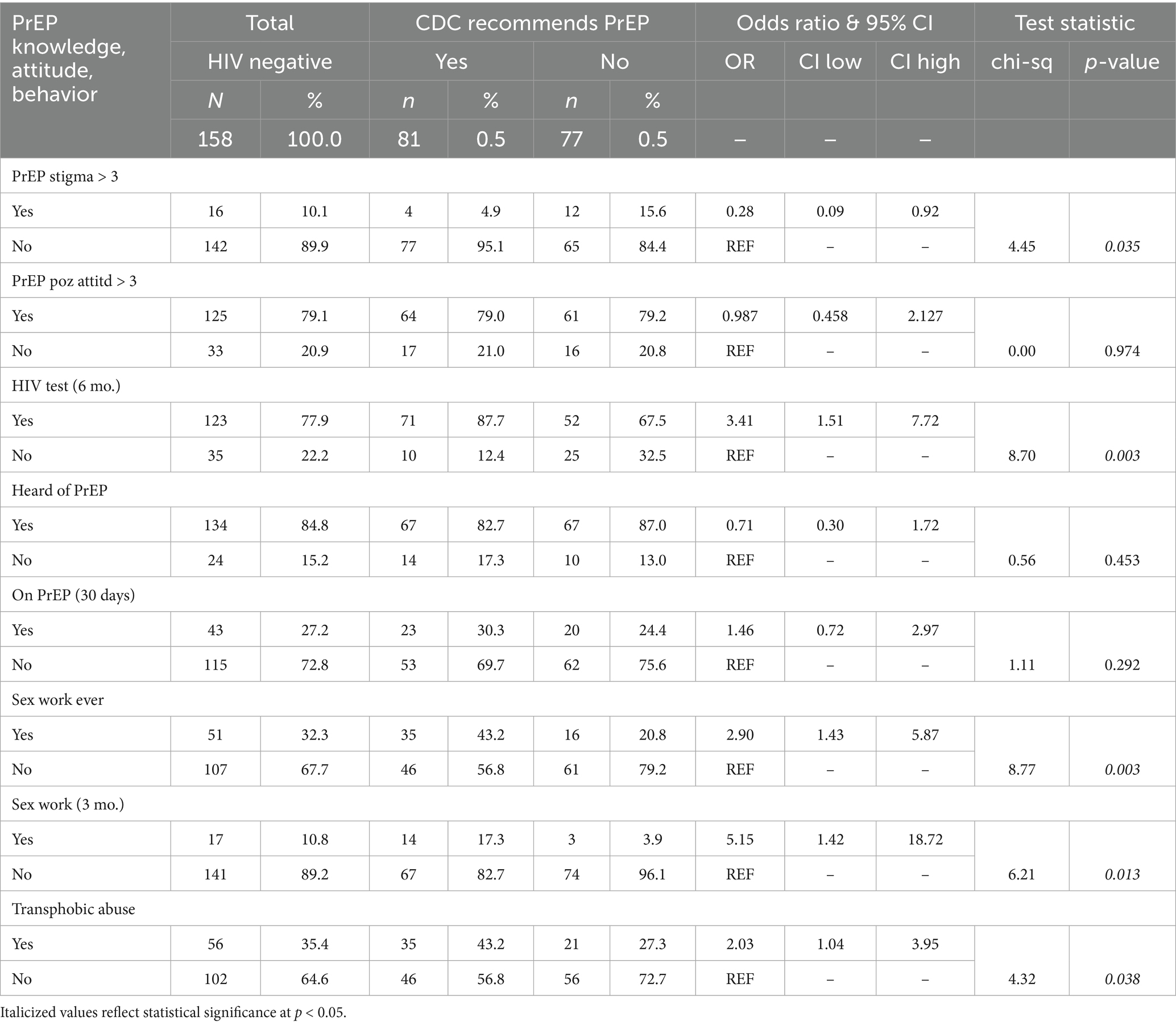The height and width of the screenshot is (1025, 1176).
Task: Click the 'Test statistic' column header
Action: 1075,23
